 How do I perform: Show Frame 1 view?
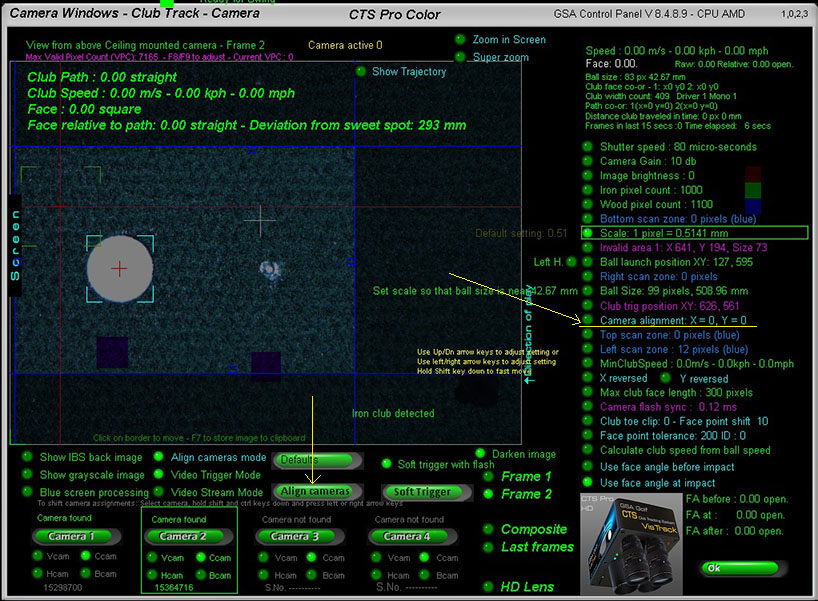pyautogui.click(x=488, y=476)
